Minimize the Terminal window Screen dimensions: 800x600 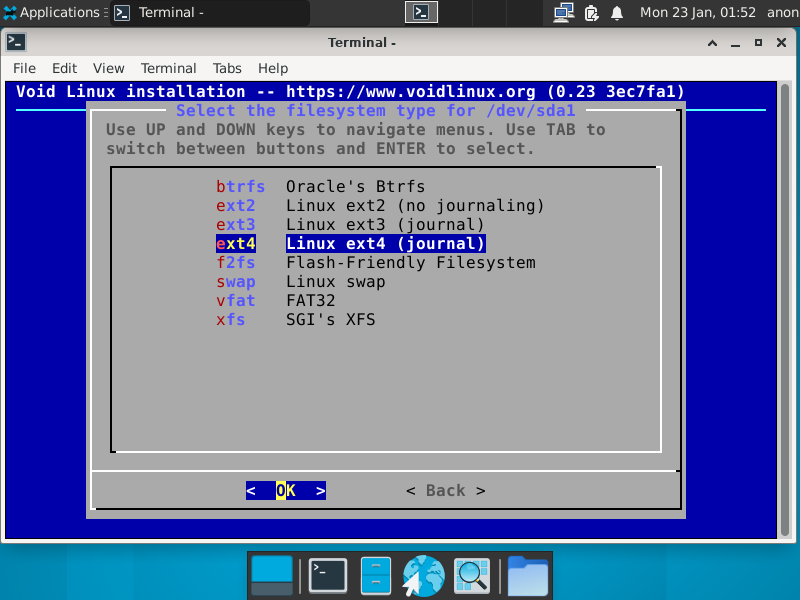click(735, 43)
